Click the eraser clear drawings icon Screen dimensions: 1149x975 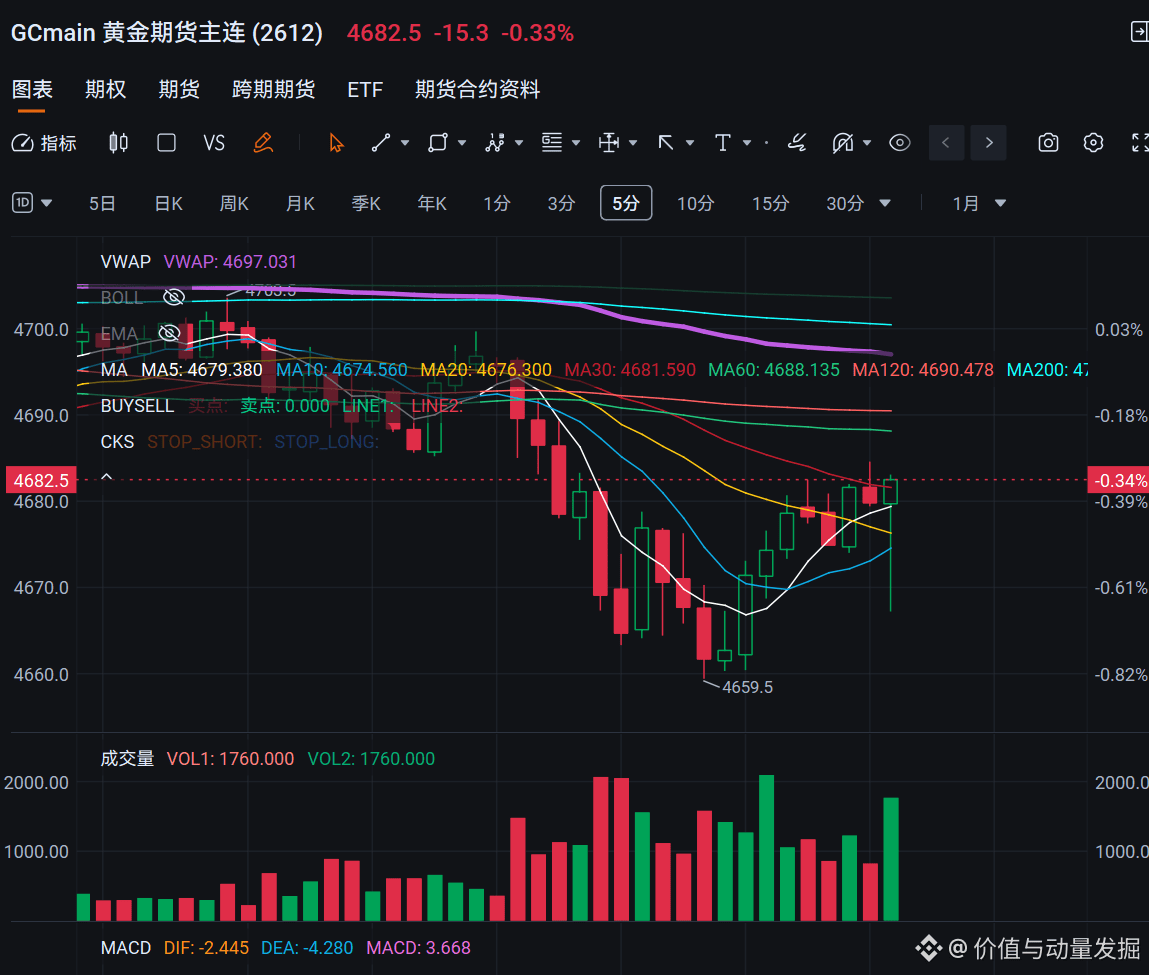point(797,143)
